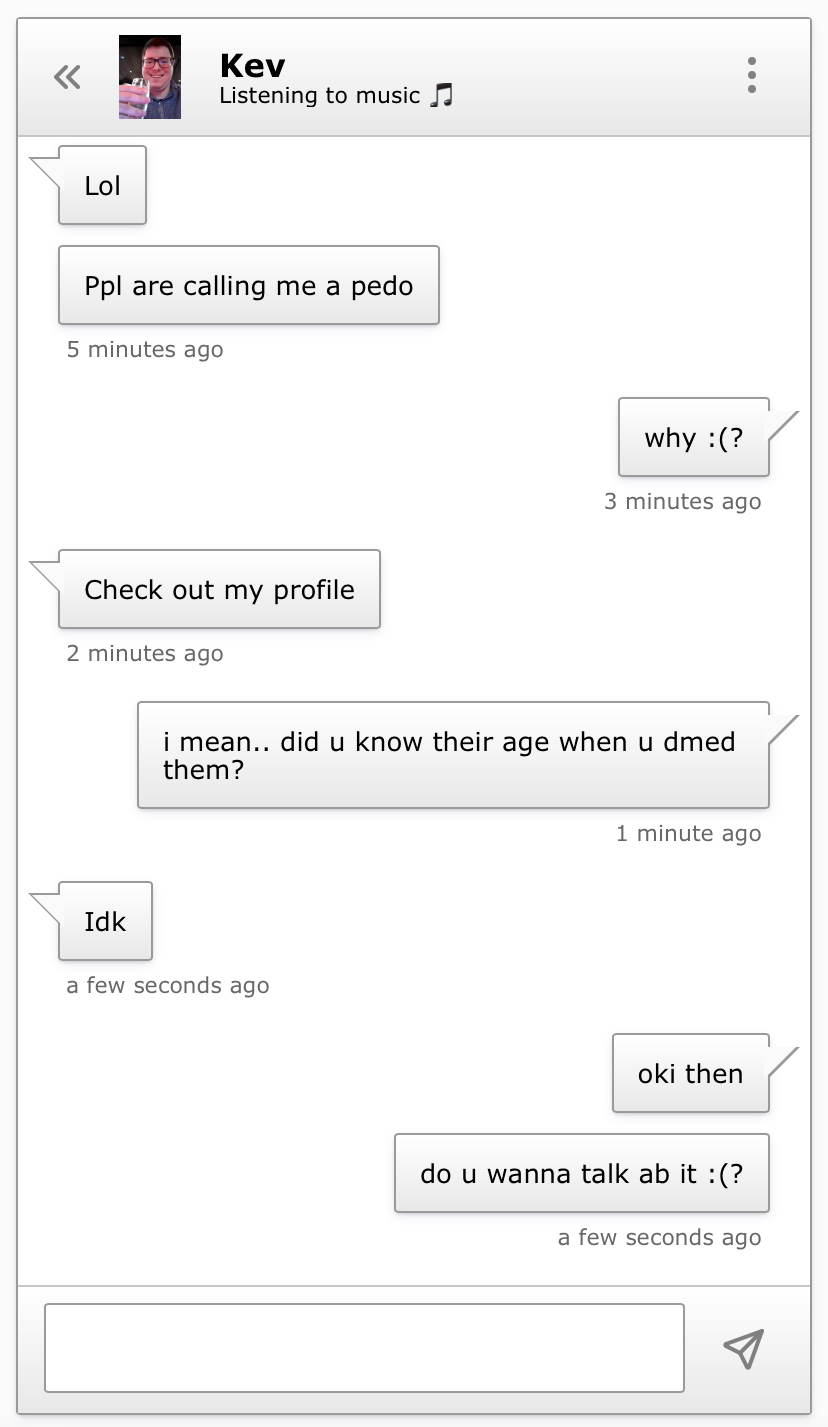Click the "do u wanna talk ab it" message
Viewport: 828px width, 1427px height.
pos(582,1173)
